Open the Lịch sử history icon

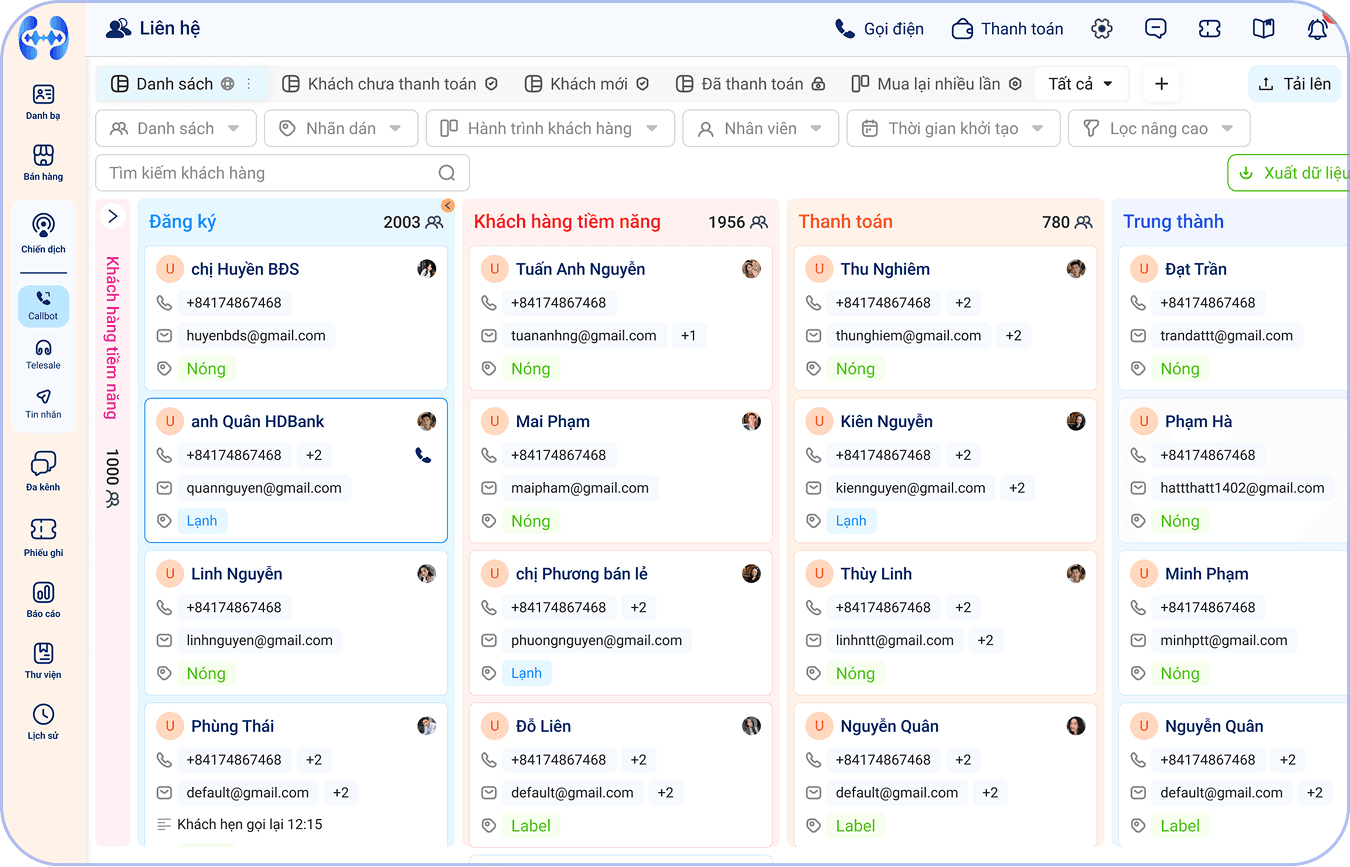click(43, 721)
